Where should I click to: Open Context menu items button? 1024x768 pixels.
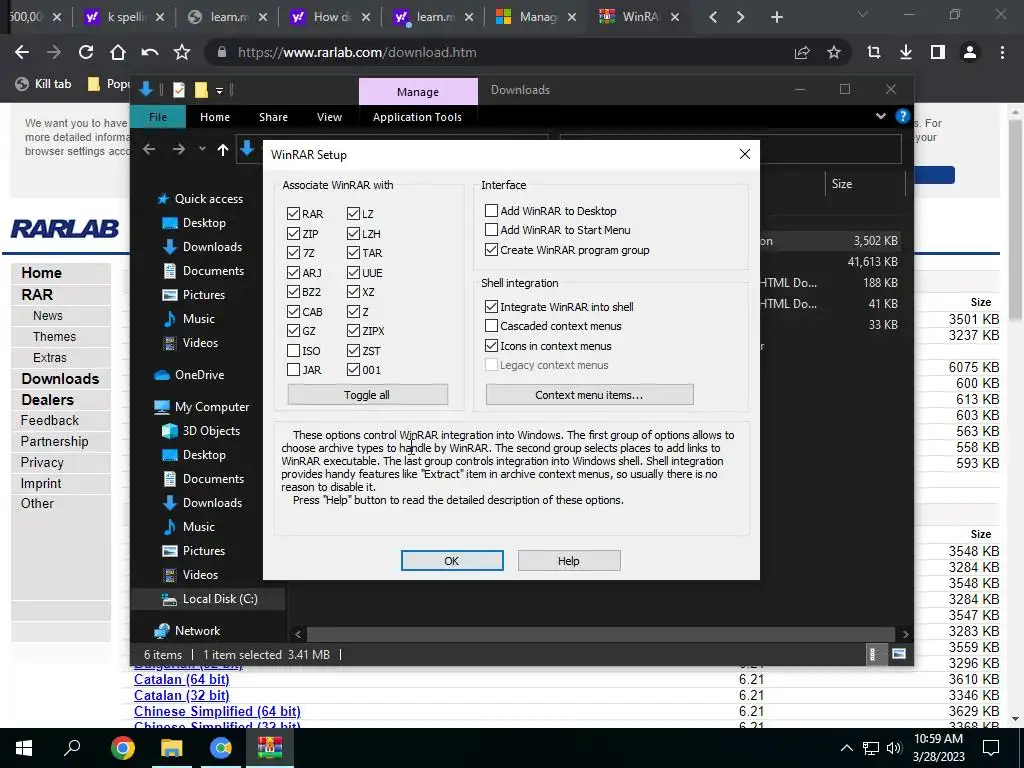[x=589, y=394]
